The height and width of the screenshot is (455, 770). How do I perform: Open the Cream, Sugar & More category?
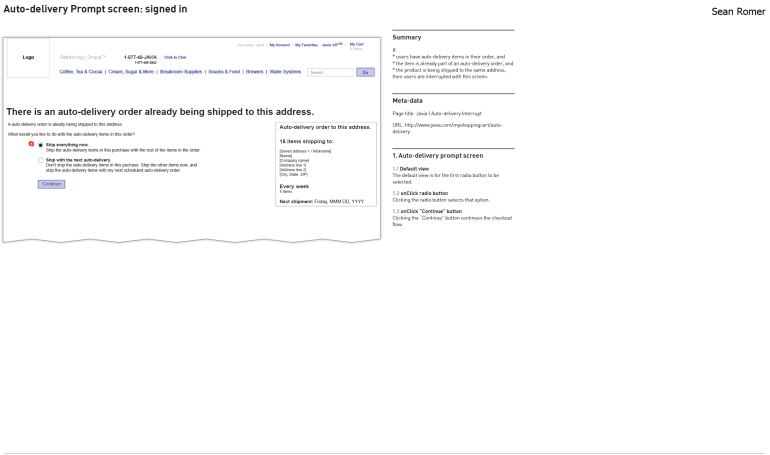point(131,72)
